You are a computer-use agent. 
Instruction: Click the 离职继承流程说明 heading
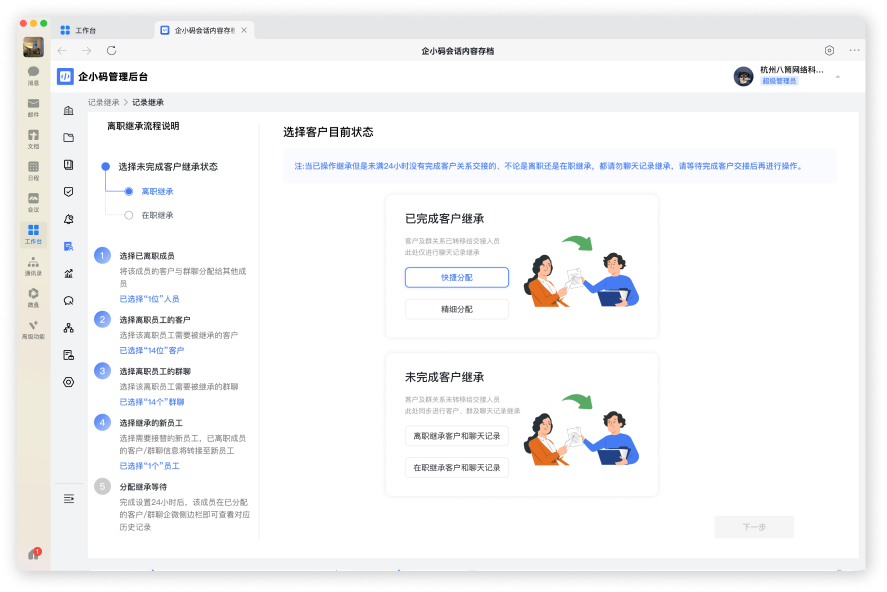143,126
